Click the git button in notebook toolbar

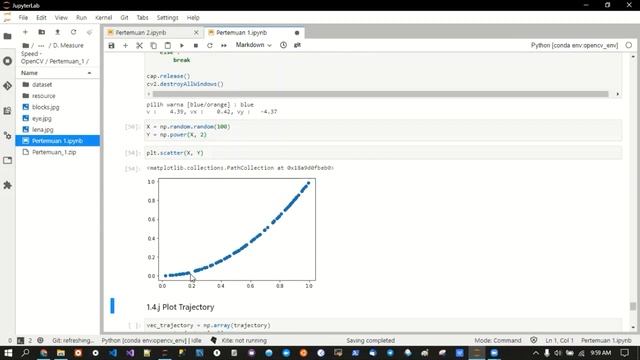tap(297, 45)
